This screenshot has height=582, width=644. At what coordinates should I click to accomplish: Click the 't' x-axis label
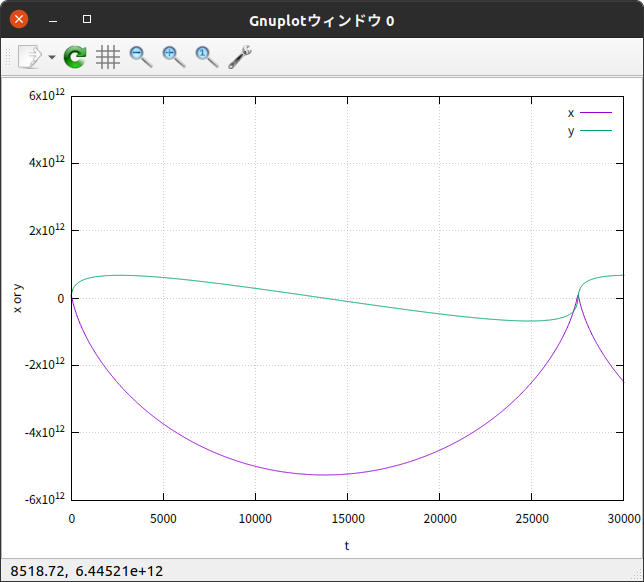coord(347,545)
